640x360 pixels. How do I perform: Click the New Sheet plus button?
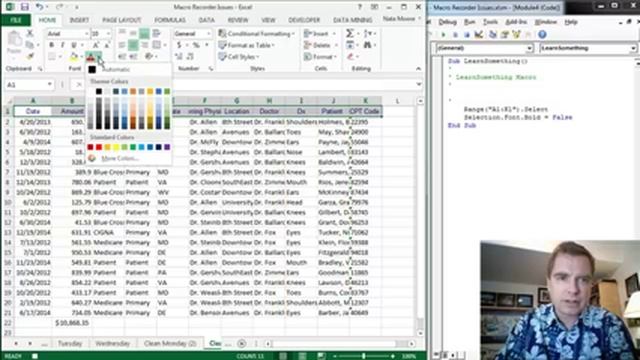(x=242, y=344)
